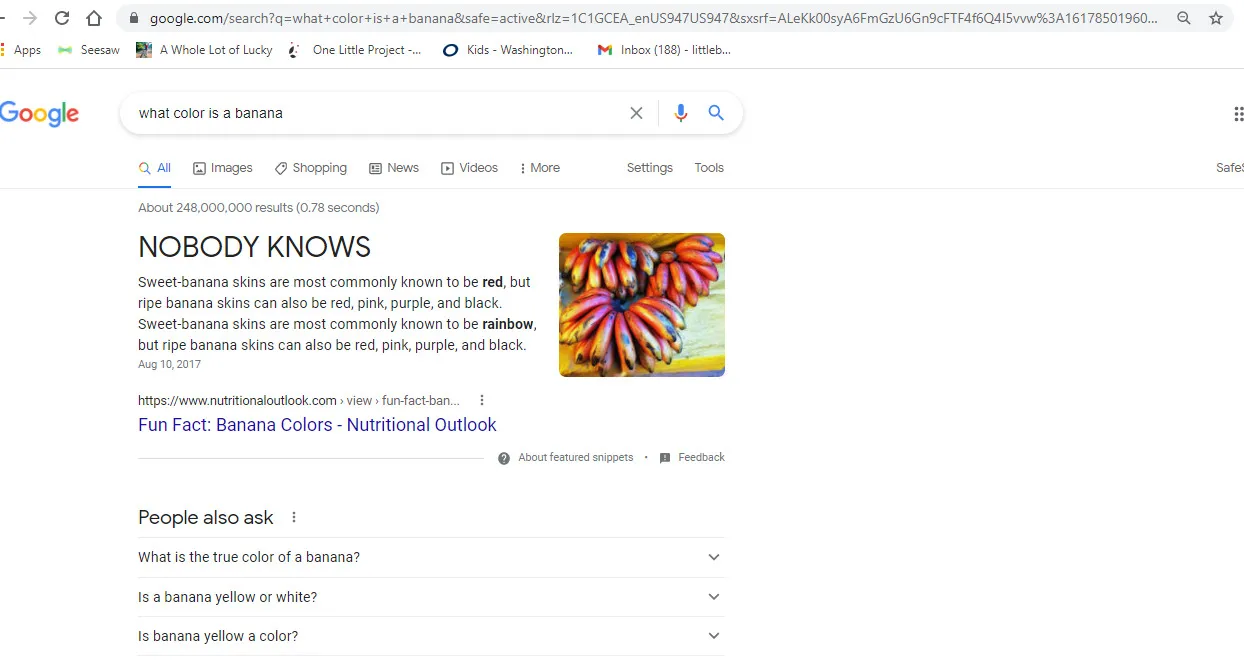Open search Tools
The height and width of the screenshot is (664, 1244).
pos(709,168)
